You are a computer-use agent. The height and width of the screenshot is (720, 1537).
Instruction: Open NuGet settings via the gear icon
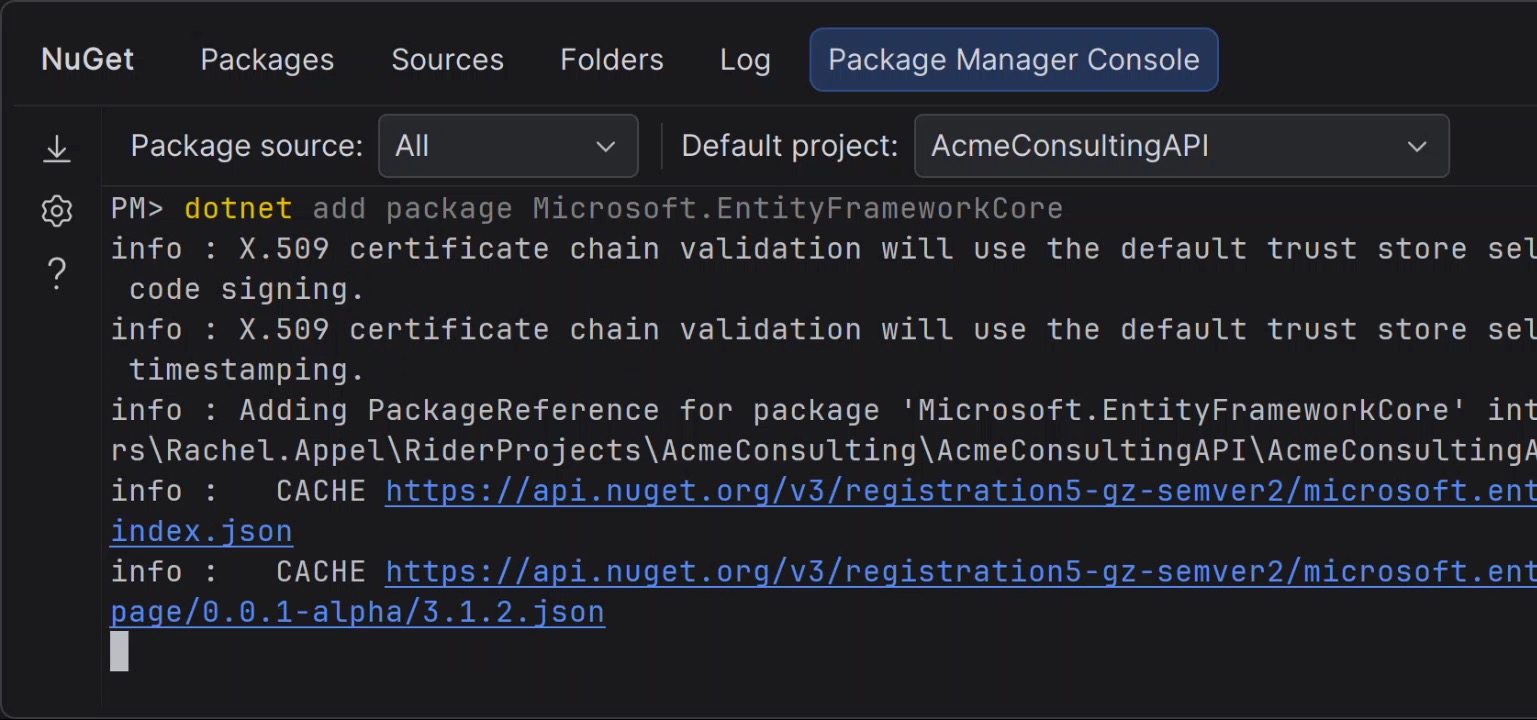click(57, 211)
